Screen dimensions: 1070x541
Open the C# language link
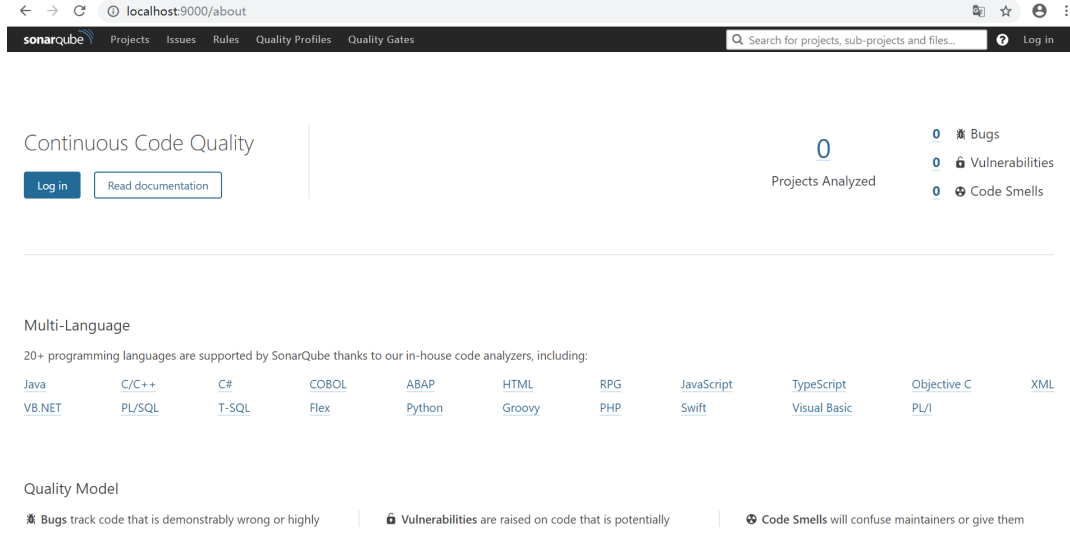225,385
